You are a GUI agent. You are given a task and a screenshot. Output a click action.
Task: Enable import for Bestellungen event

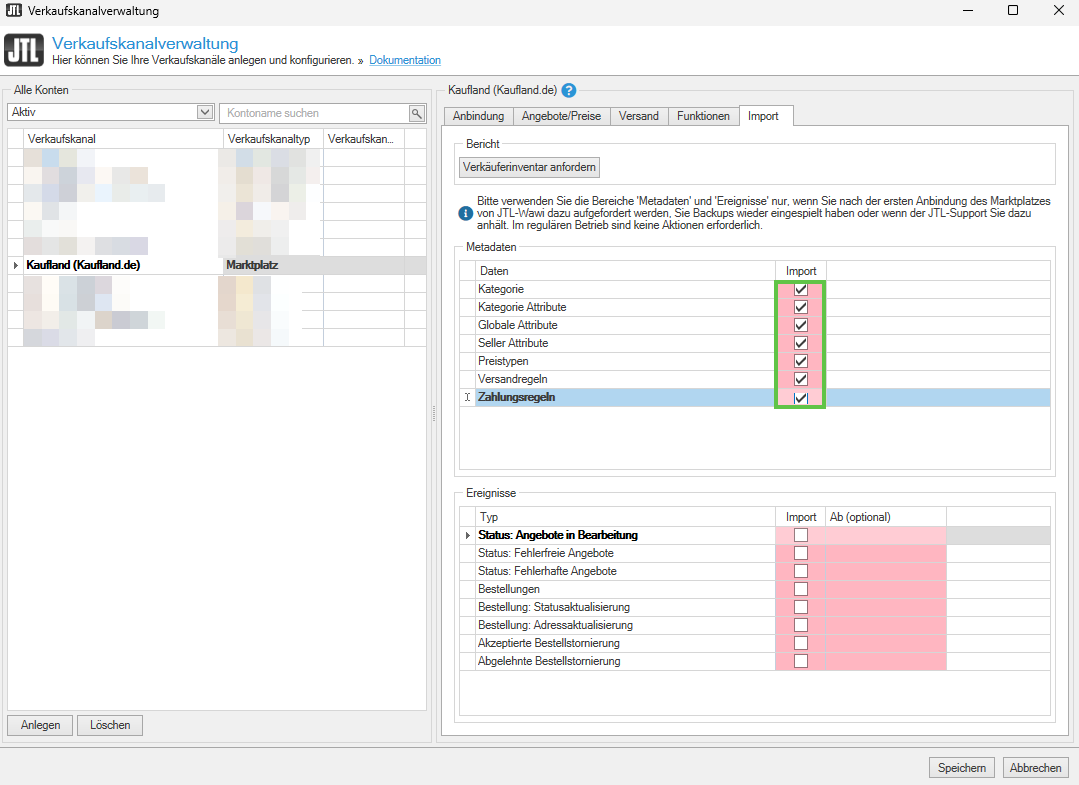800,590
